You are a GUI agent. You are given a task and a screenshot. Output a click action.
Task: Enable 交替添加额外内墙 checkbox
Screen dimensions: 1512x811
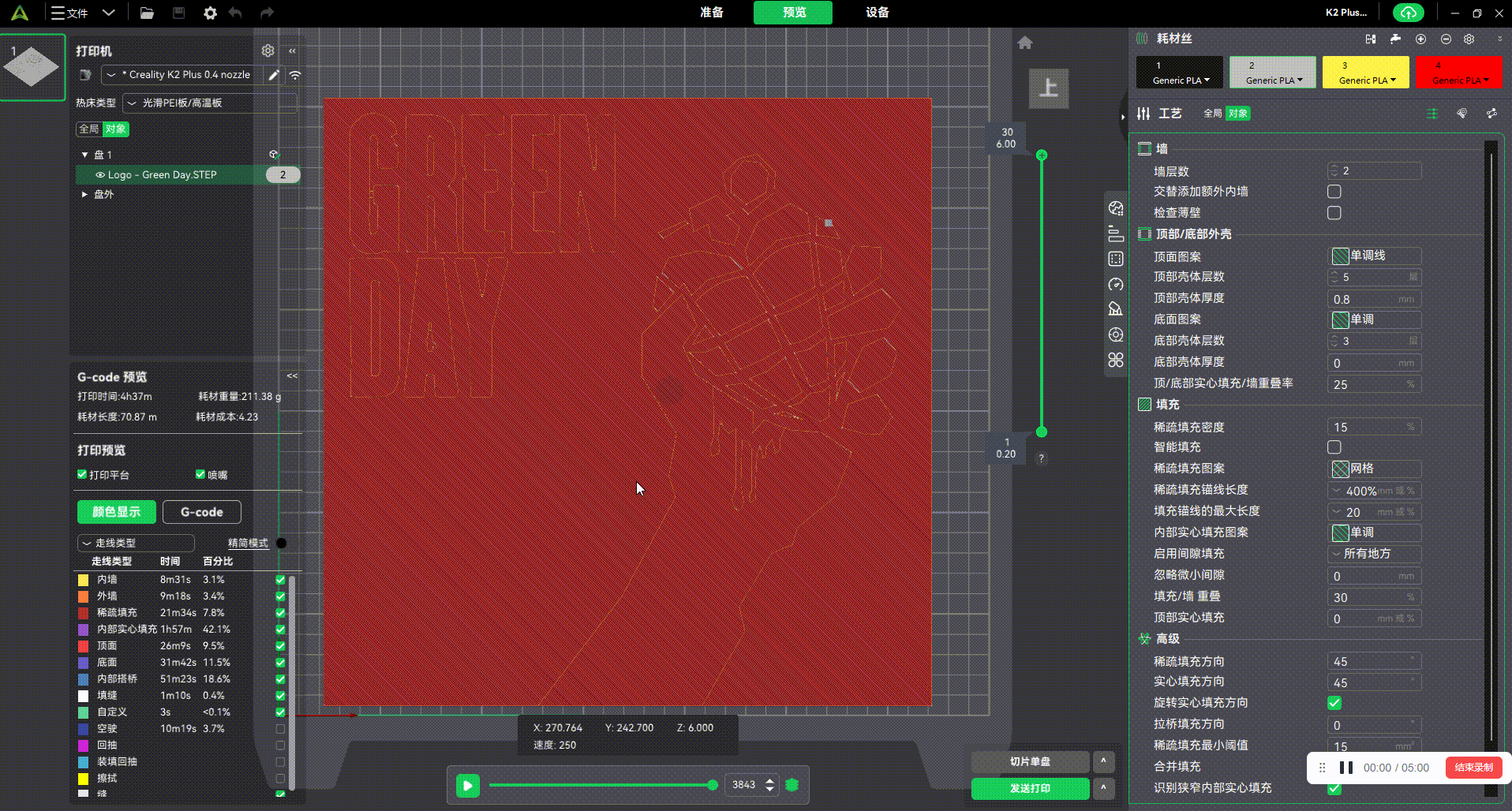click(x=1334, y=192)
